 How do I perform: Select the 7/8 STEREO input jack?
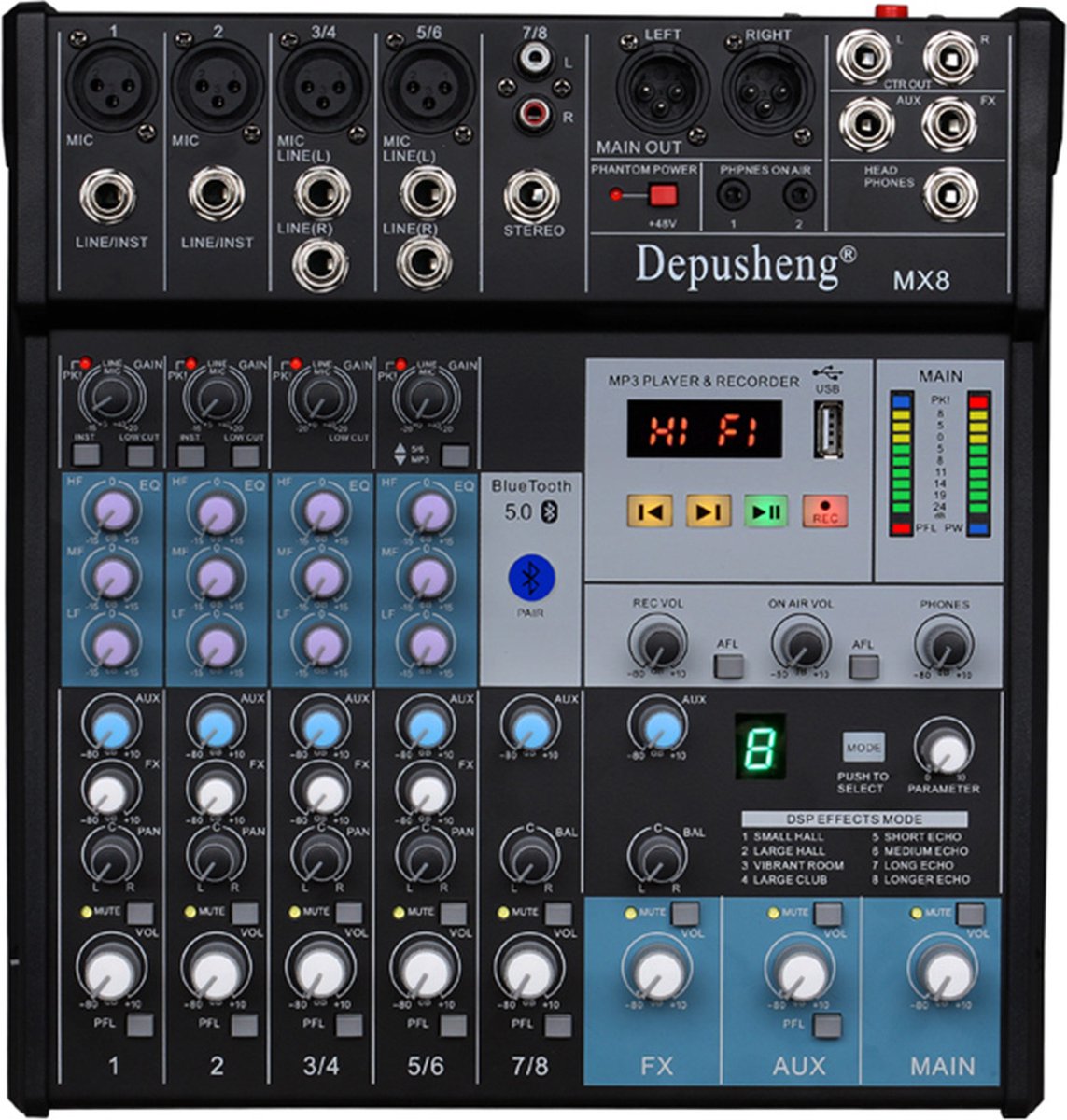(532, 196)
